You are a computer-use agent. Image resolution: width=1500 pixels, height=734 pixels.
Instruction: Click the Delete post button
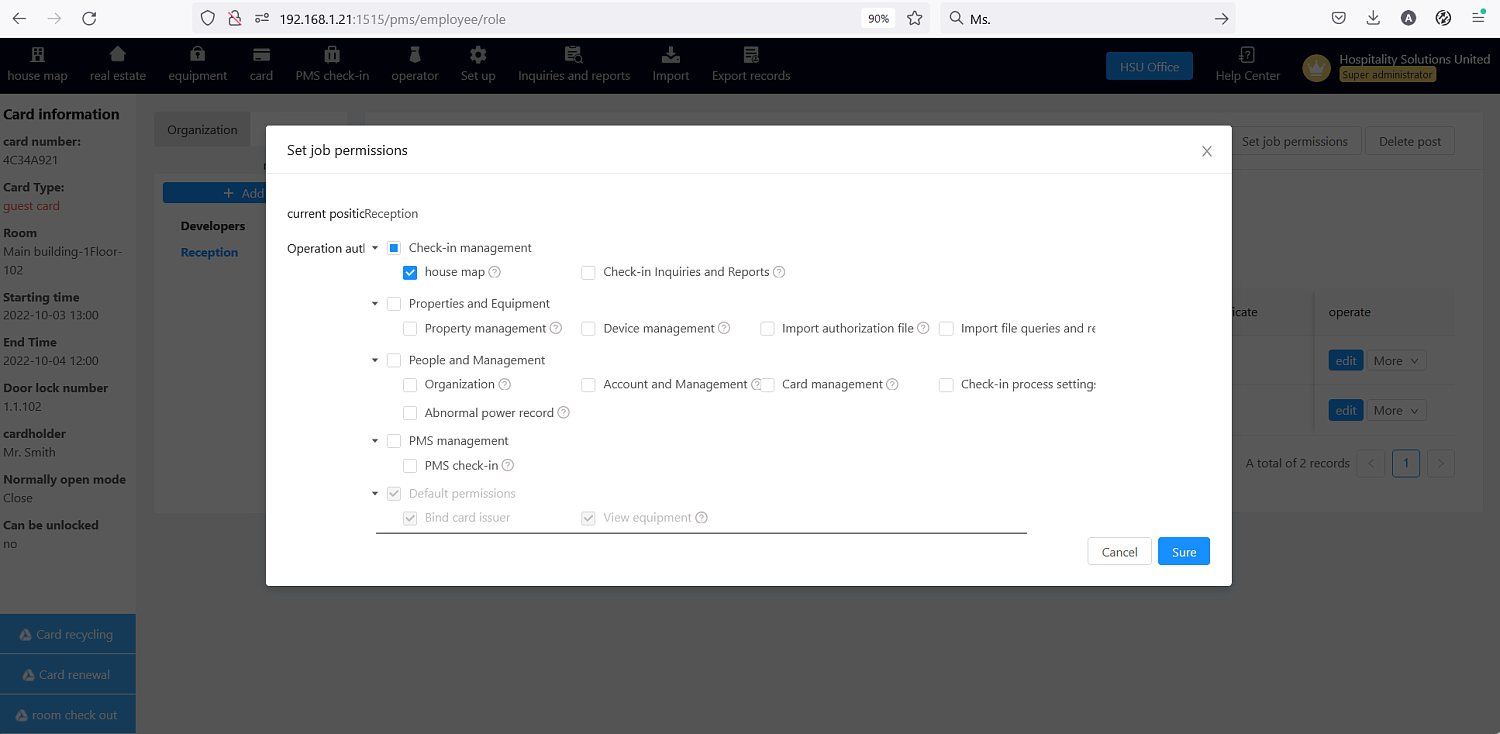coord(1410,141)
